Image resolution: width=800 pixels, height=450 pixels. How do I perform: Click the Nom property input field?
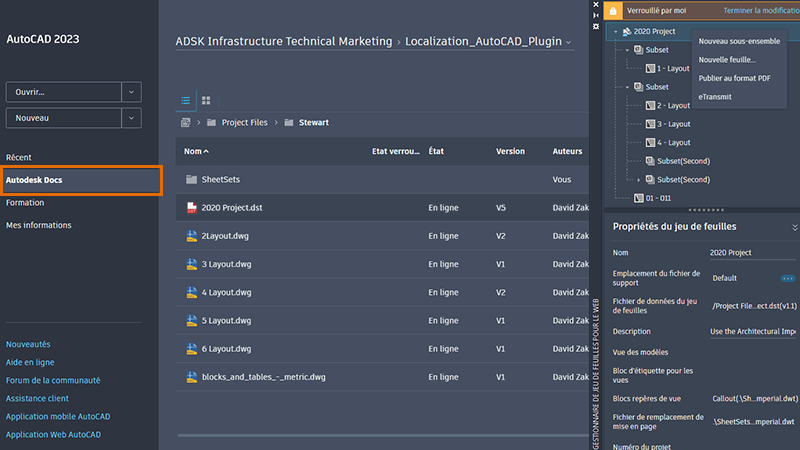[x=752, y=253]
